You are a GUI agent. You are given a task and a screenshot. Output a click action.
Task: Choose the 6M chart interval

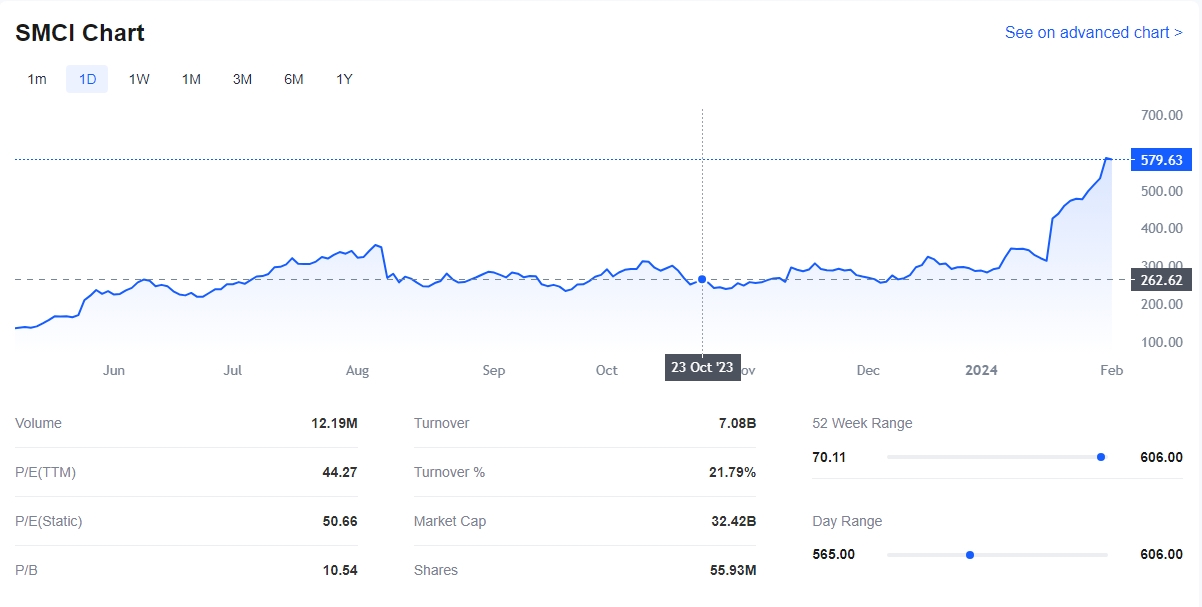293,79
